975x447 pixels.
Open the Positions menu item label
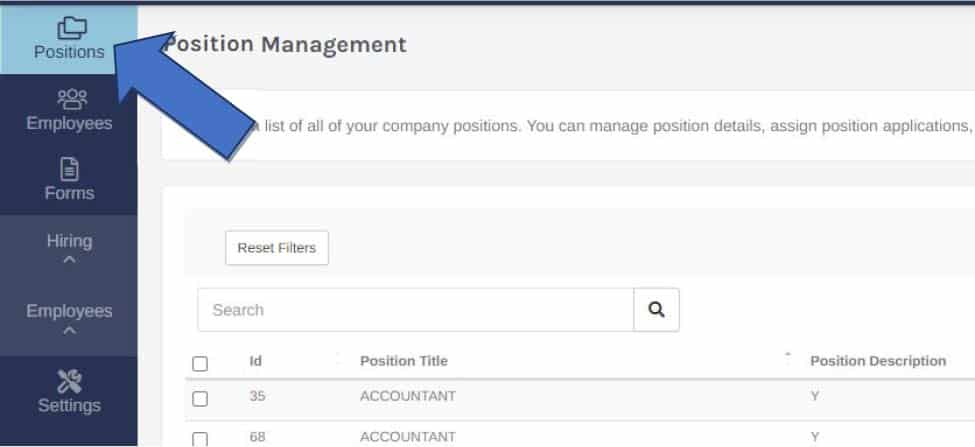click(x=69, y=52)
